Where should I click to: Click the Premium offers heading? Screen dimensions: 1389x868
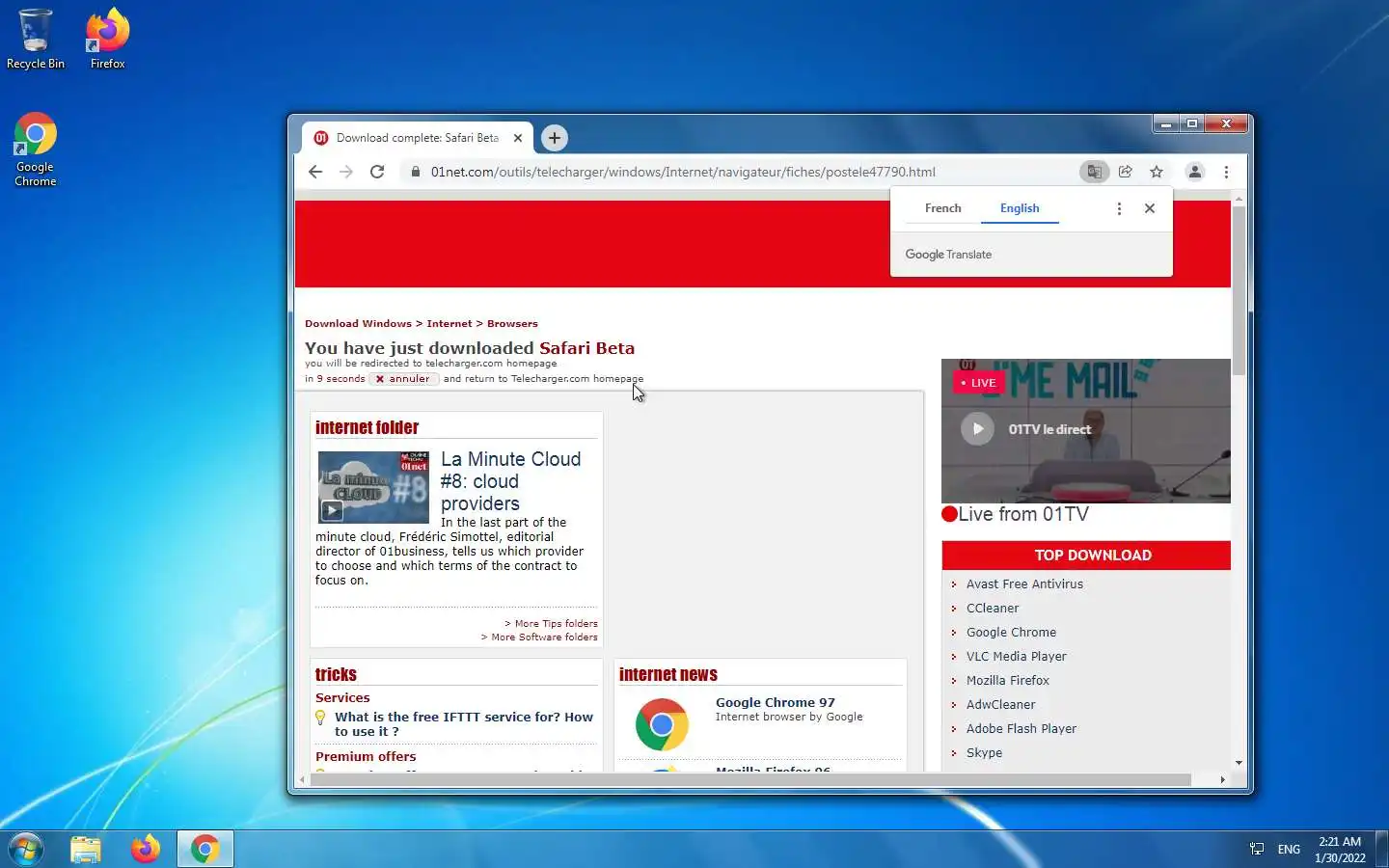coord(366,757)
